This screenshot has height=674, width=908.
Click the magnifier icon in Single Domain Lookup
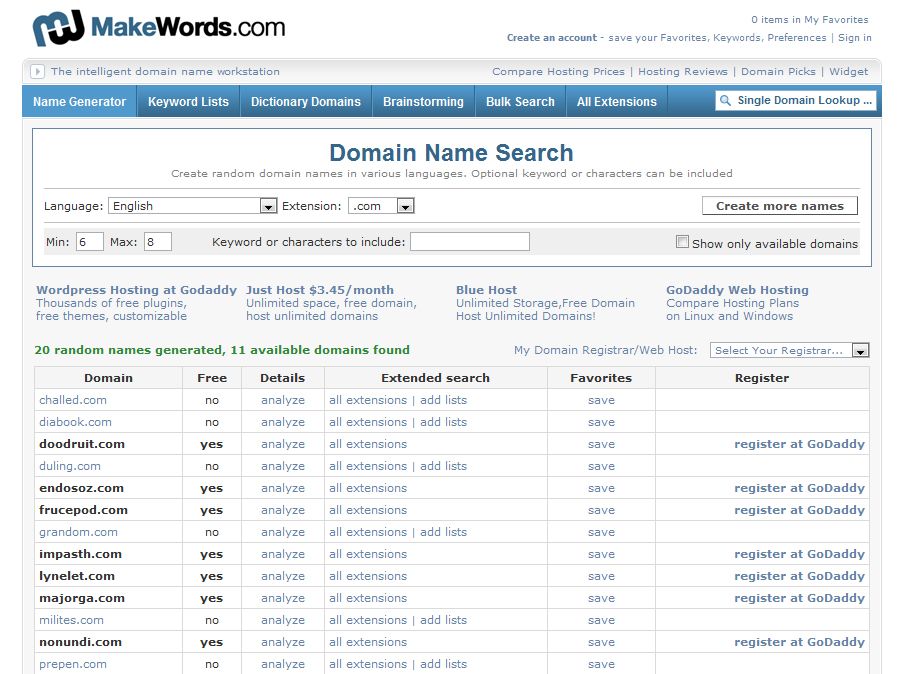click(x=726, y=101)
